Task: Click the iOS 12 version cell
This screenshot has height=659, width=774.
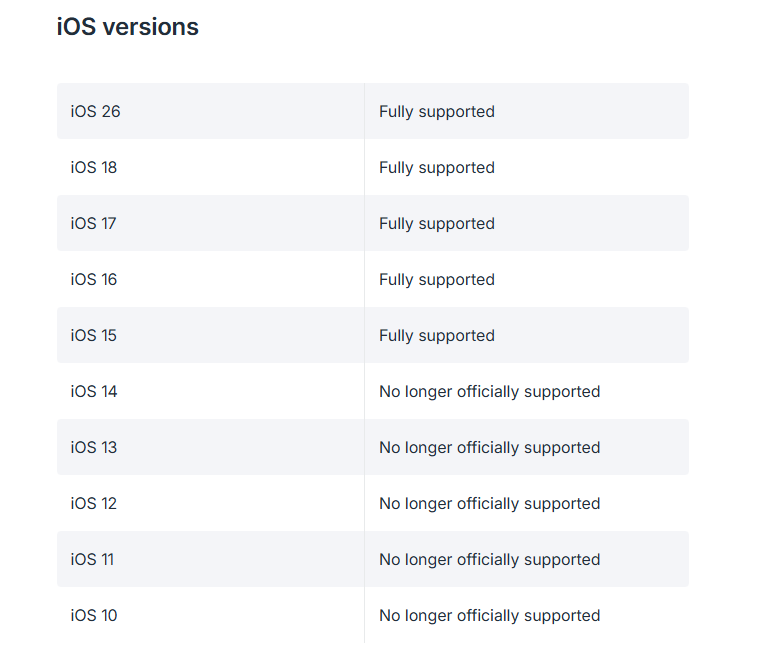Action: tap(94, 503)
